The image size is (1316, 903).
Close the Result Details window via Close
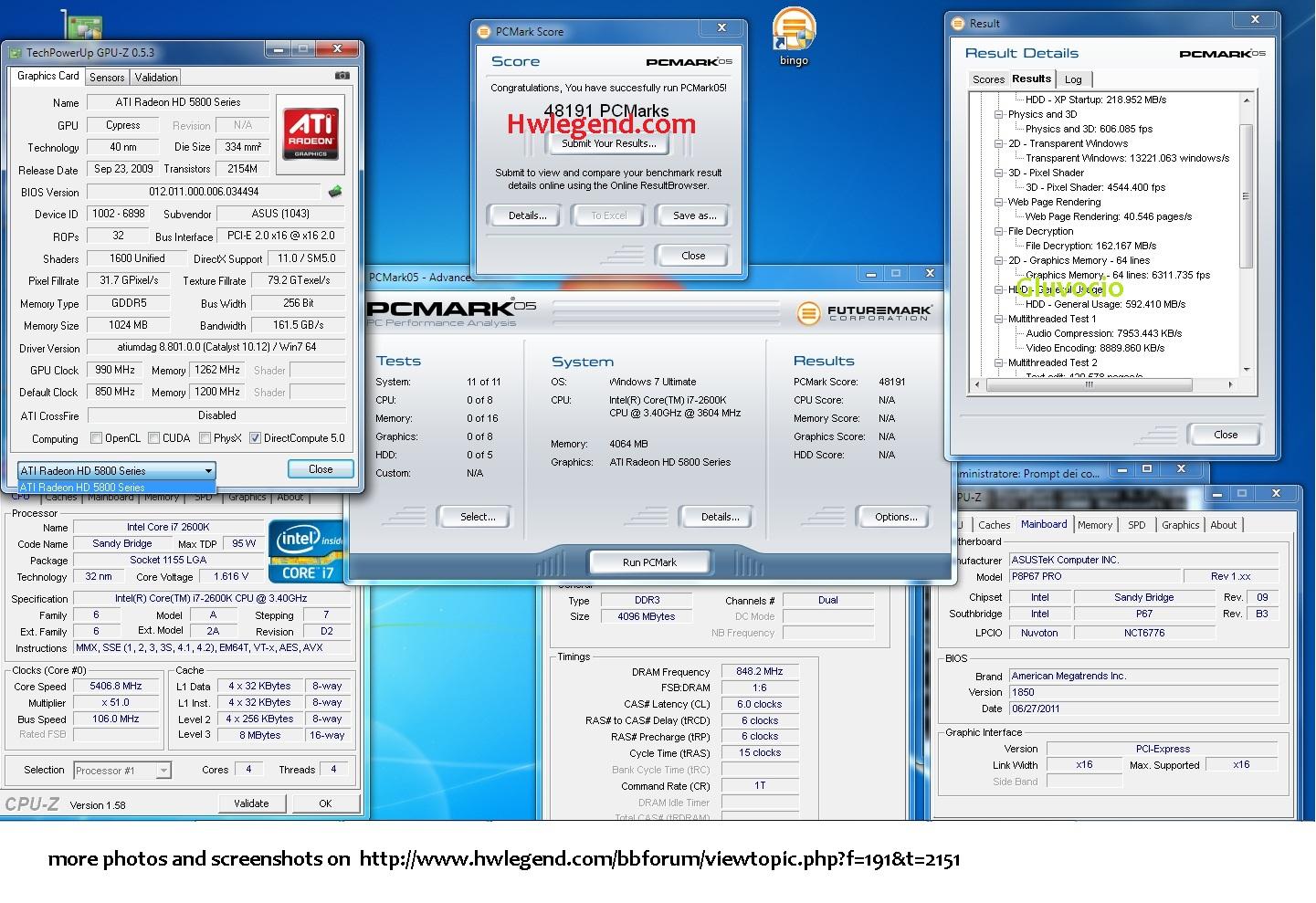pos(1226,435)
